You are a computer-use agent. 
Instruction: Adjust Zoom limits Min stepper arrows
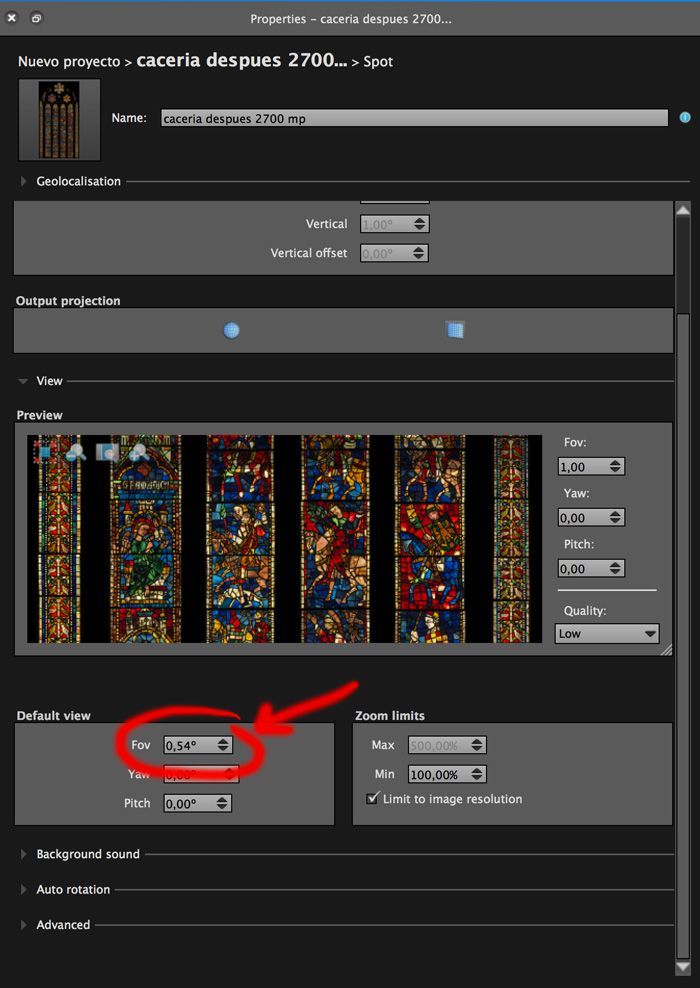click(478, 774)
